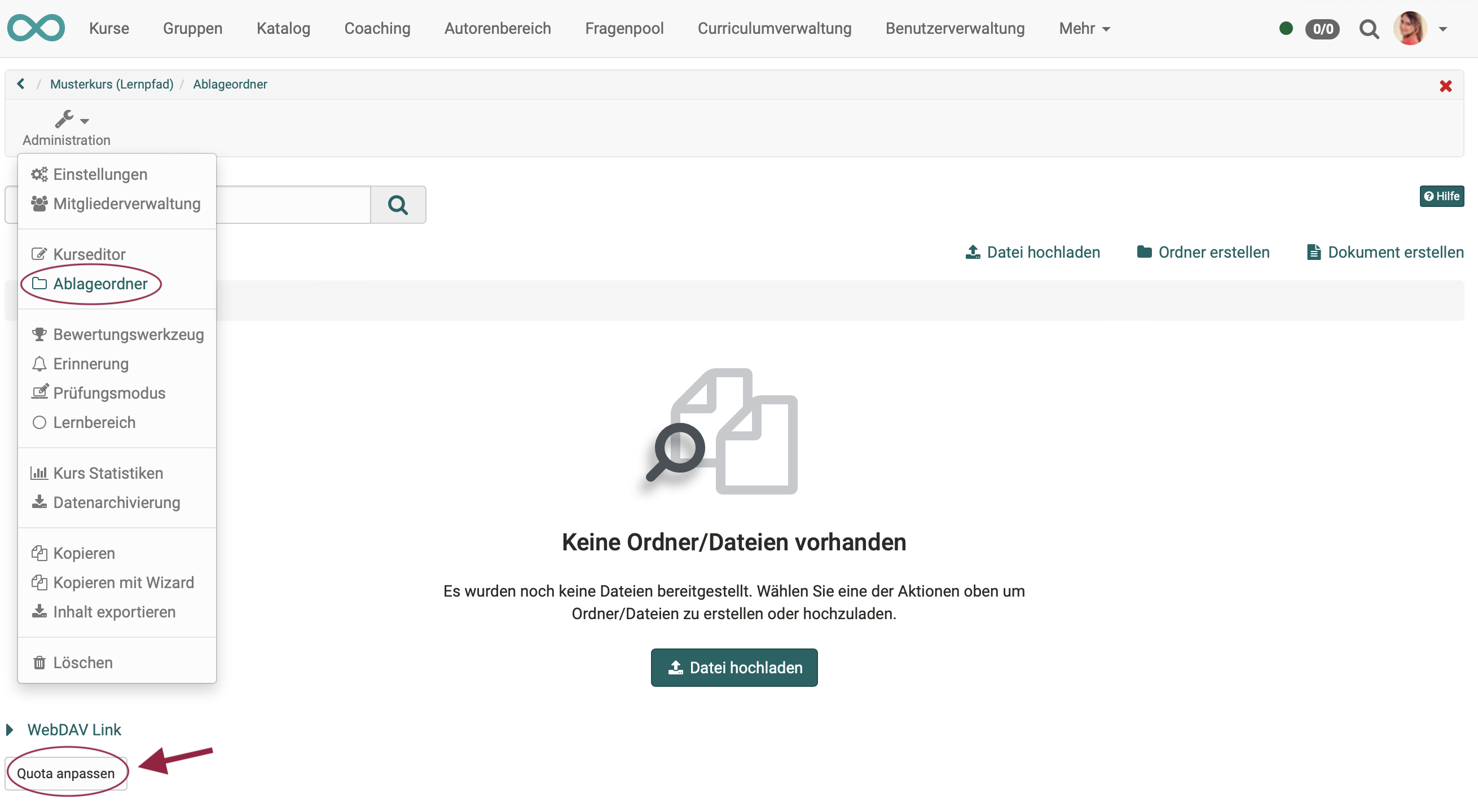This screenshot has height=812, width=1478.
Task: Select Kurseditor from Administration menu
Action: (89, 254)
